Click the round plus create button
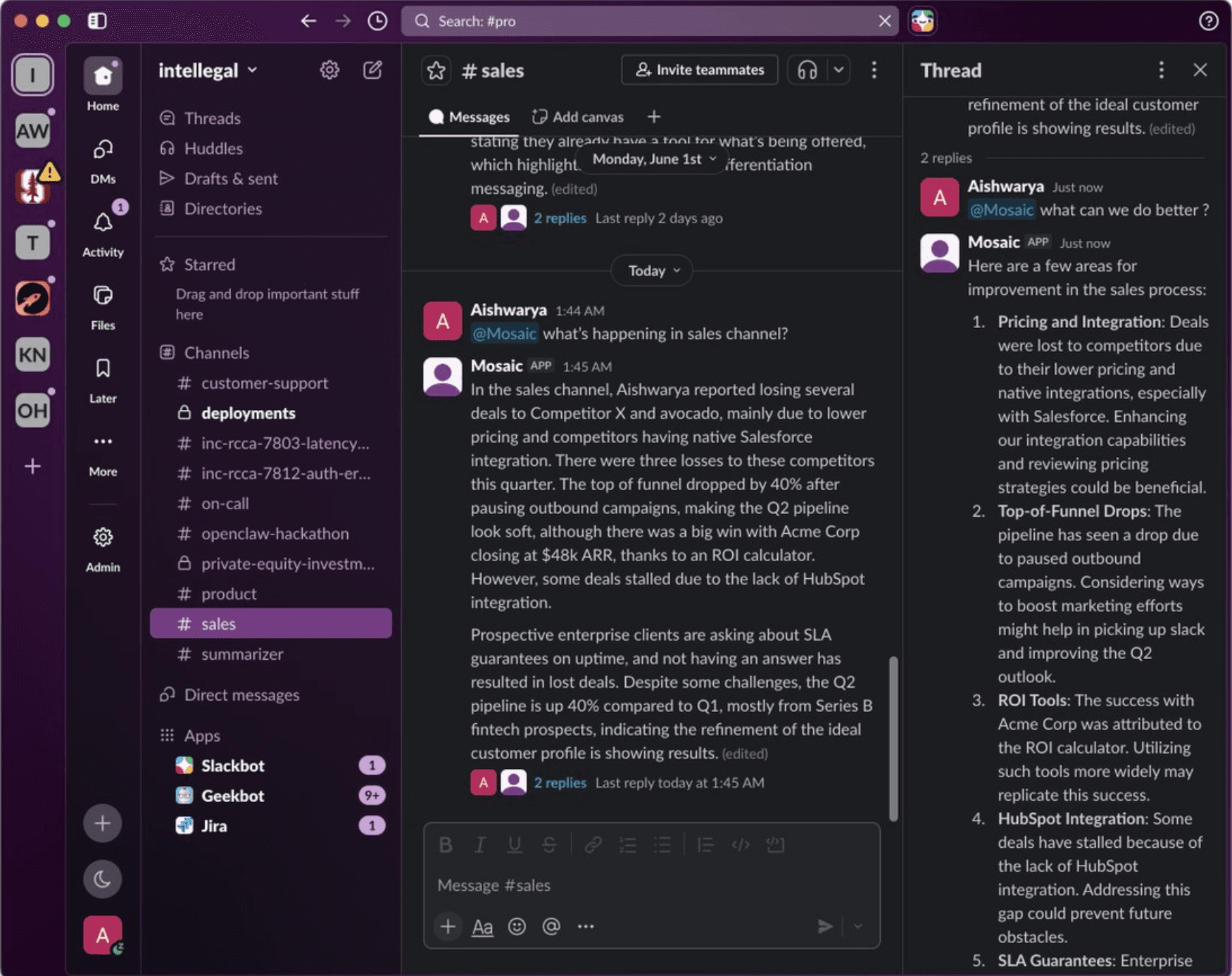 [103, 823]
